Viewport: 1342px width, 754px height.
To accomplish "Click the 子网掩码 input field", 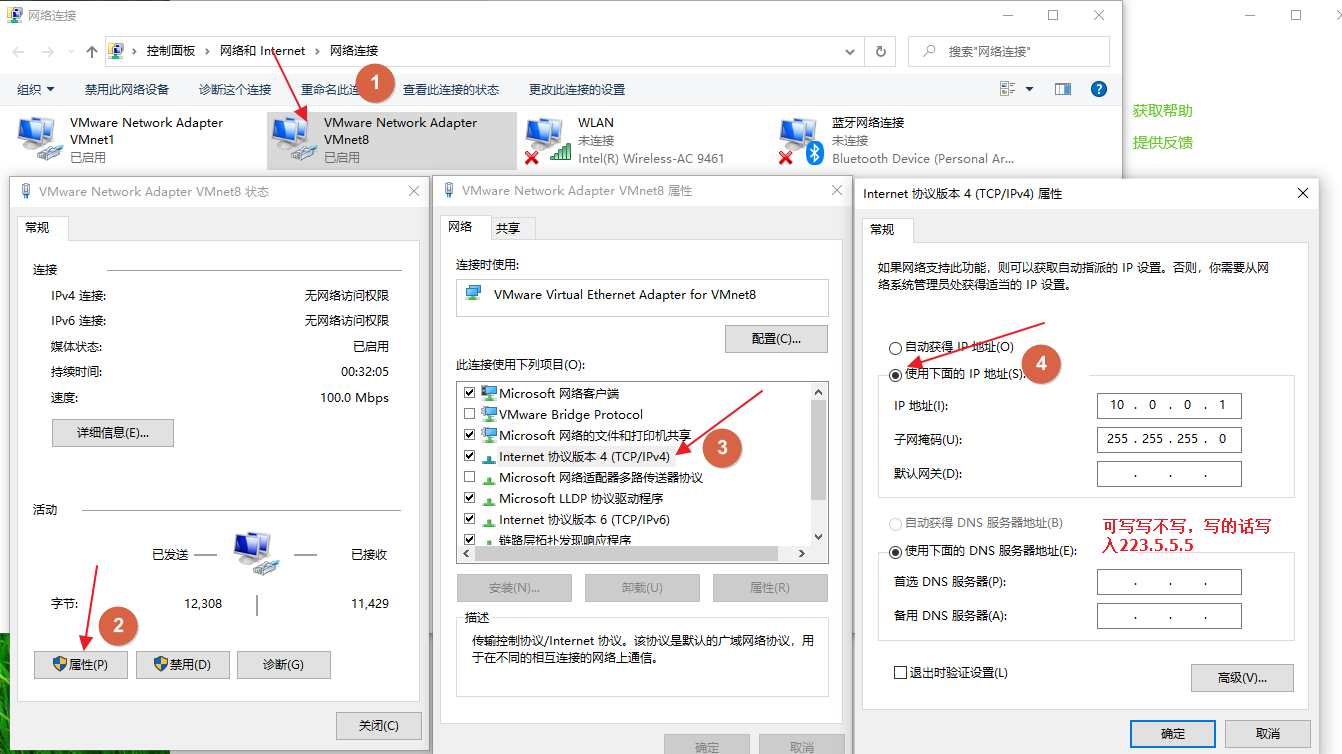I will (x=1169, y=439).
